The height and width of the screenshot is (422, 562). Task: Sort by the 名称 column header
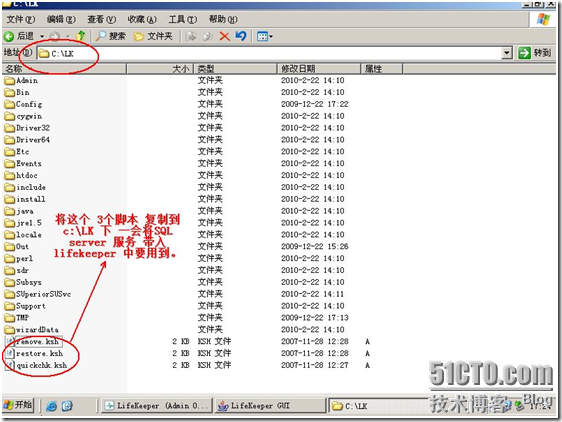pos(64,68)
